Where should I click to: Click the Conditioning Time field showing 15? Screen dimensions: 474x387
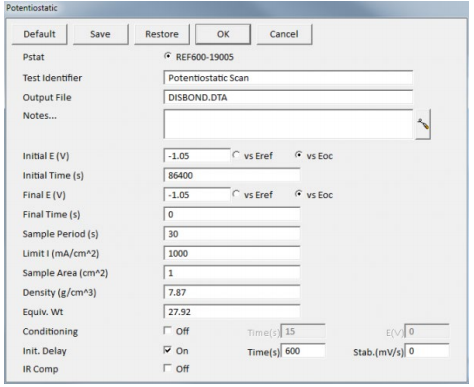[303, 331]
